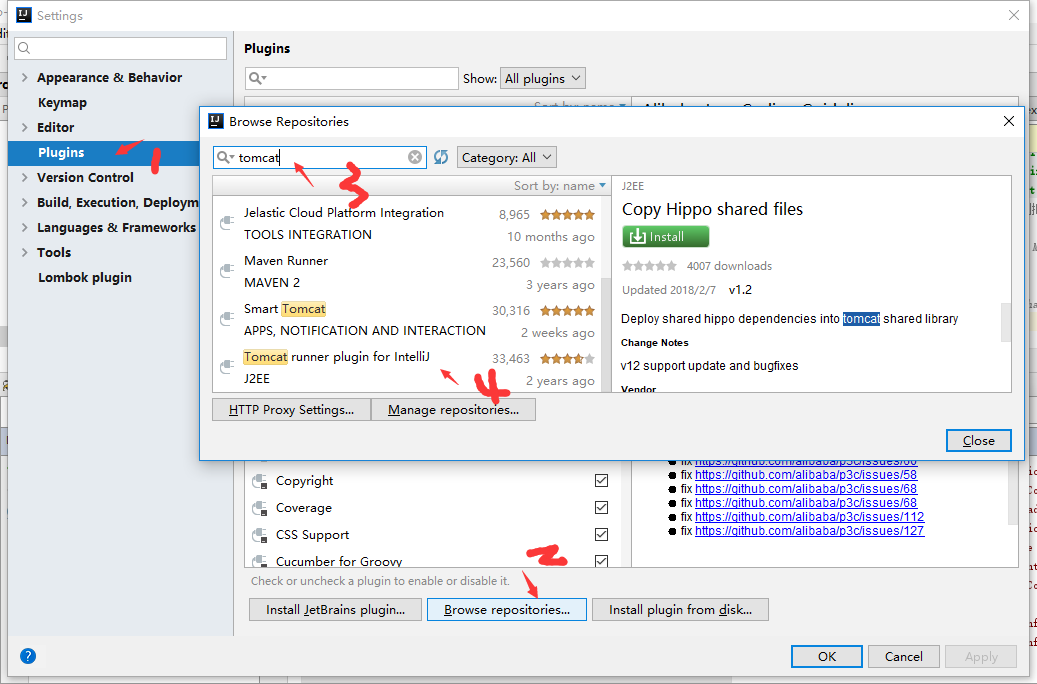The image size is (1037, 684).
Task: Open the Category: All dropdown
Action: pyautogui.click(x=506, y=157)
